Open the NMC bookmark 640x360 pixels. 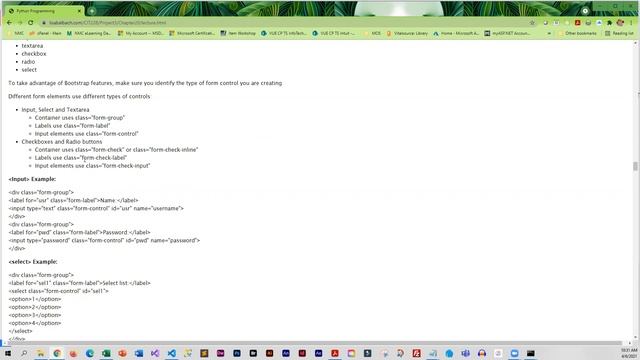[x=16, y=33]
